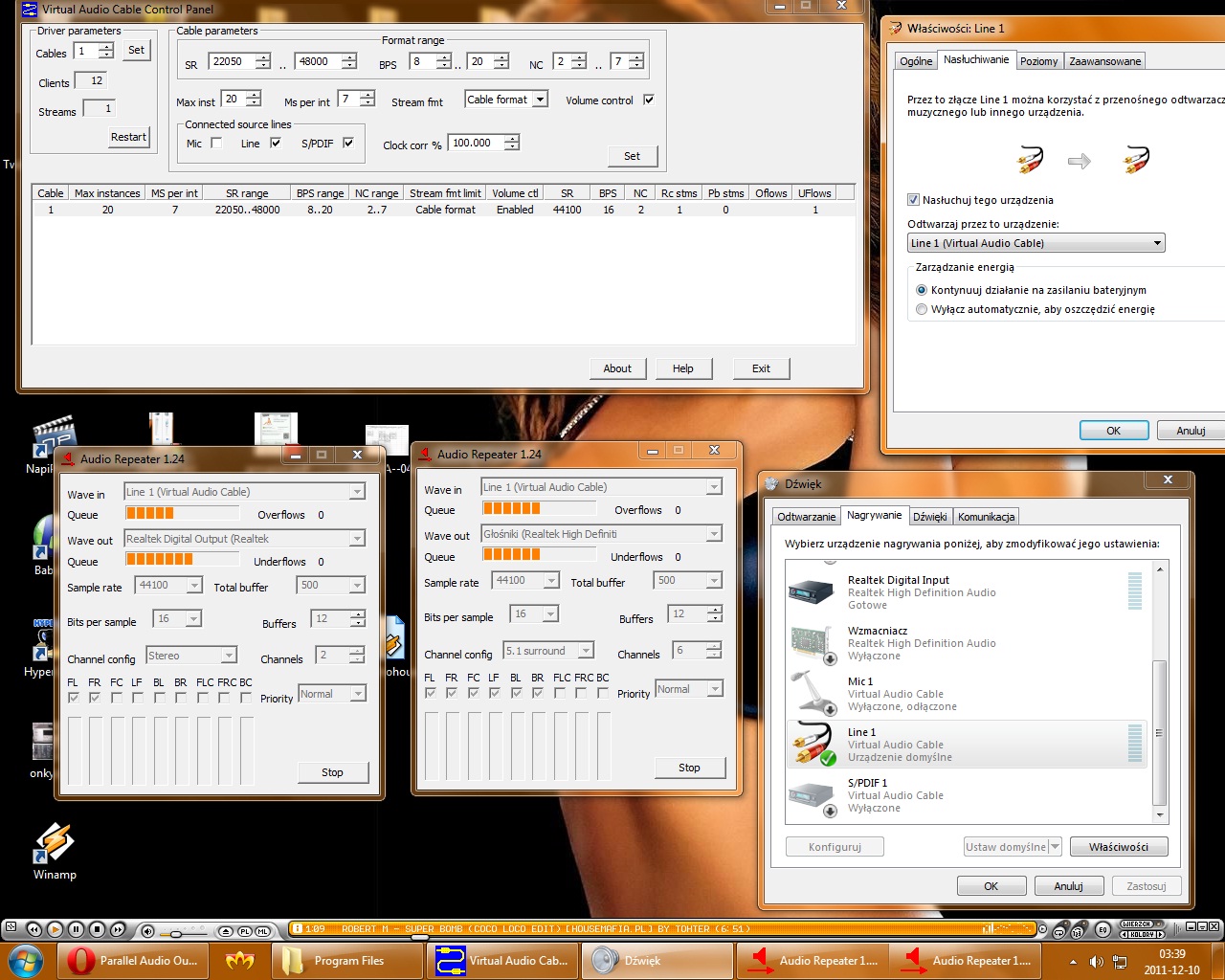Click the Exit button
Image resolution: width=1225 pixels, height=980 pixels.
[x=761, y=368]
